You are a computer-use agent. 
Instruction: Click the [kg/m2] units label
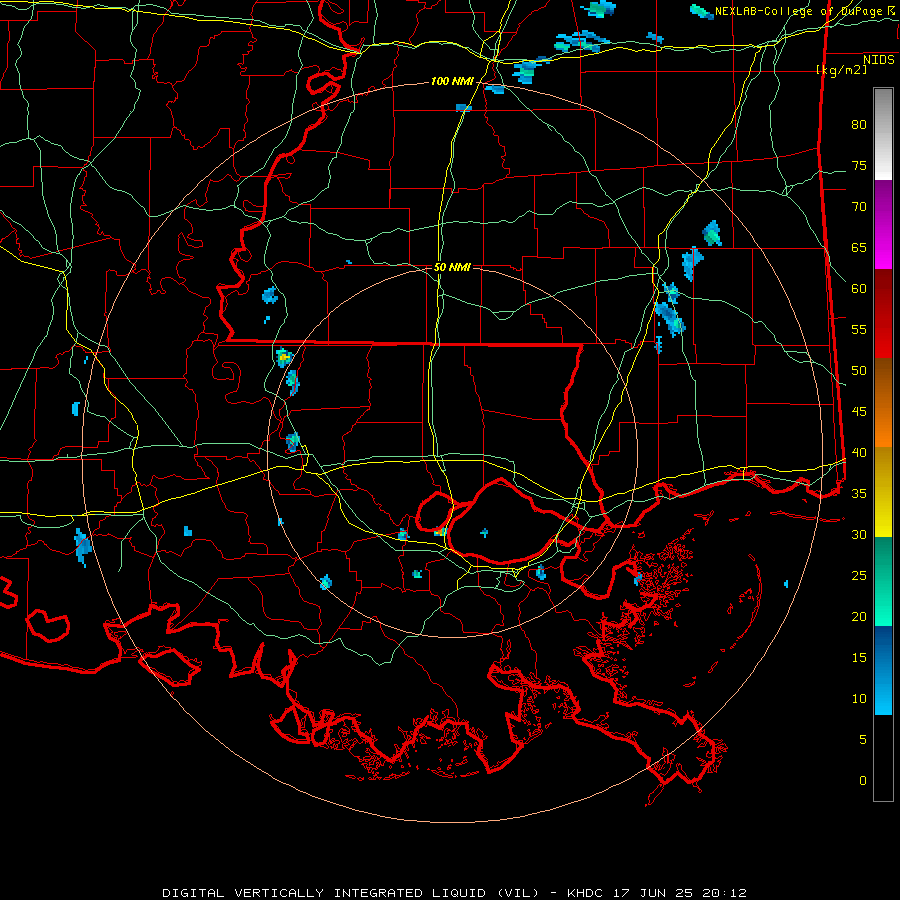point(841,70)
